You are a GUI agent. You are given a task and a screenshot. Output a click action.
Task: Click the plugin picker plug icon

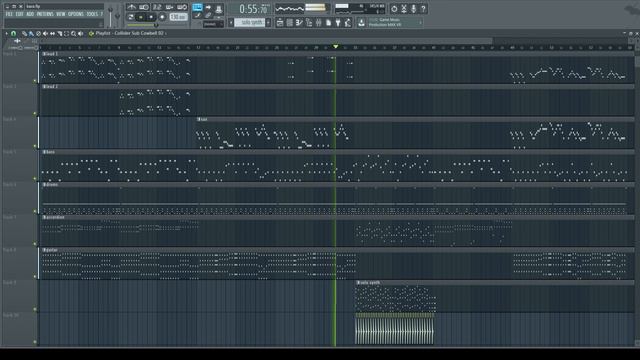coord(338,23)
